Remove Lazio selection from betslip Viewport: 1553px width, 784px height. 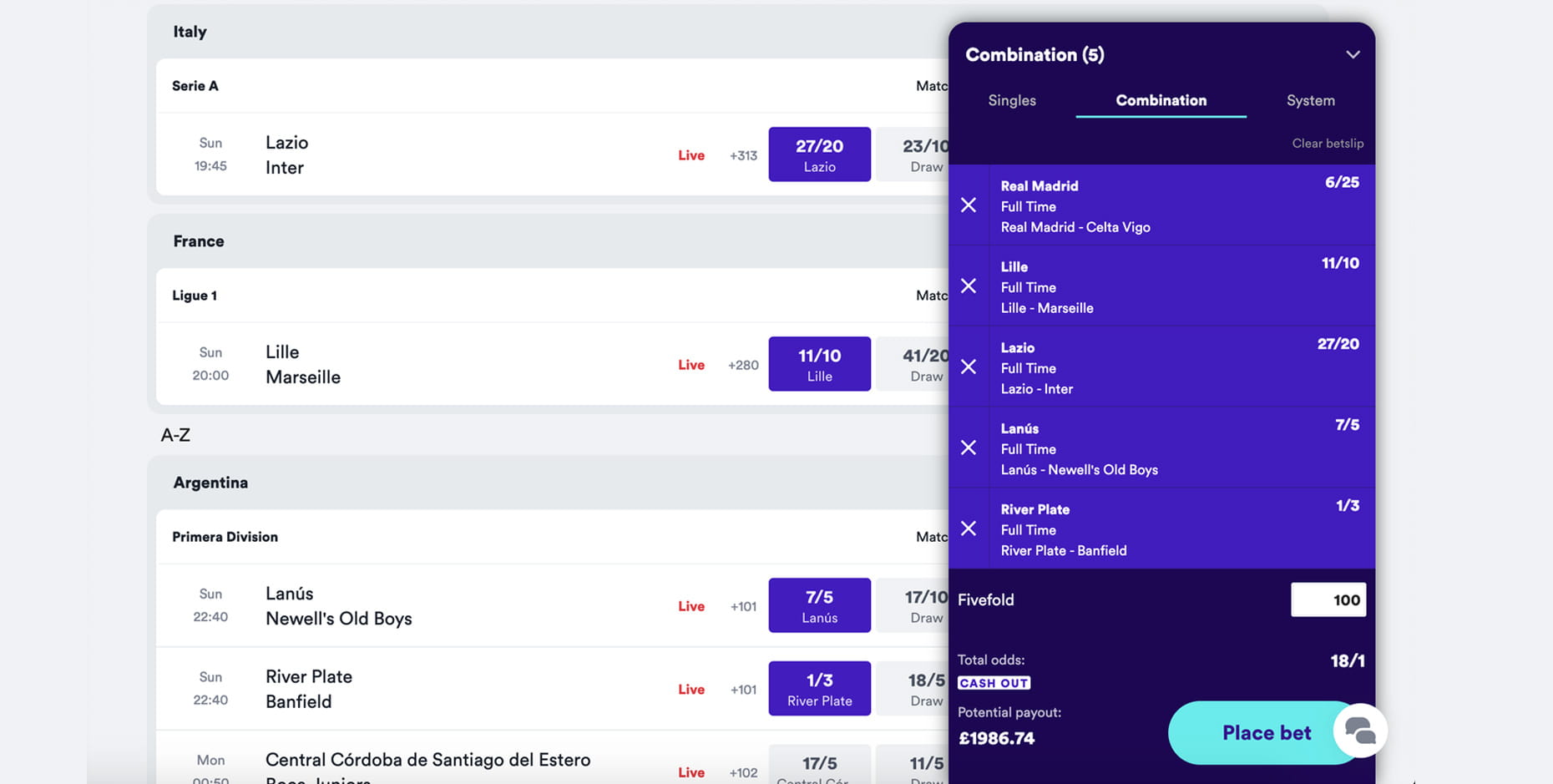point(969,367)
